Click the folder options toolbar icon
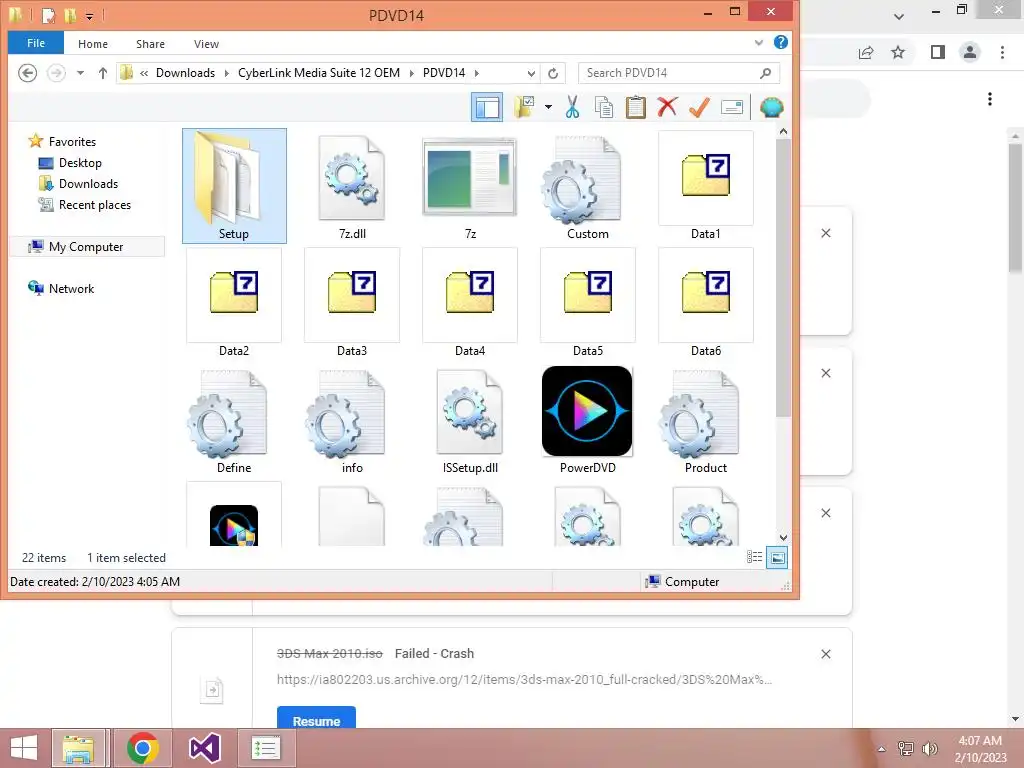The width and height of the screenshot is (1024, 768). pos(524,107)
